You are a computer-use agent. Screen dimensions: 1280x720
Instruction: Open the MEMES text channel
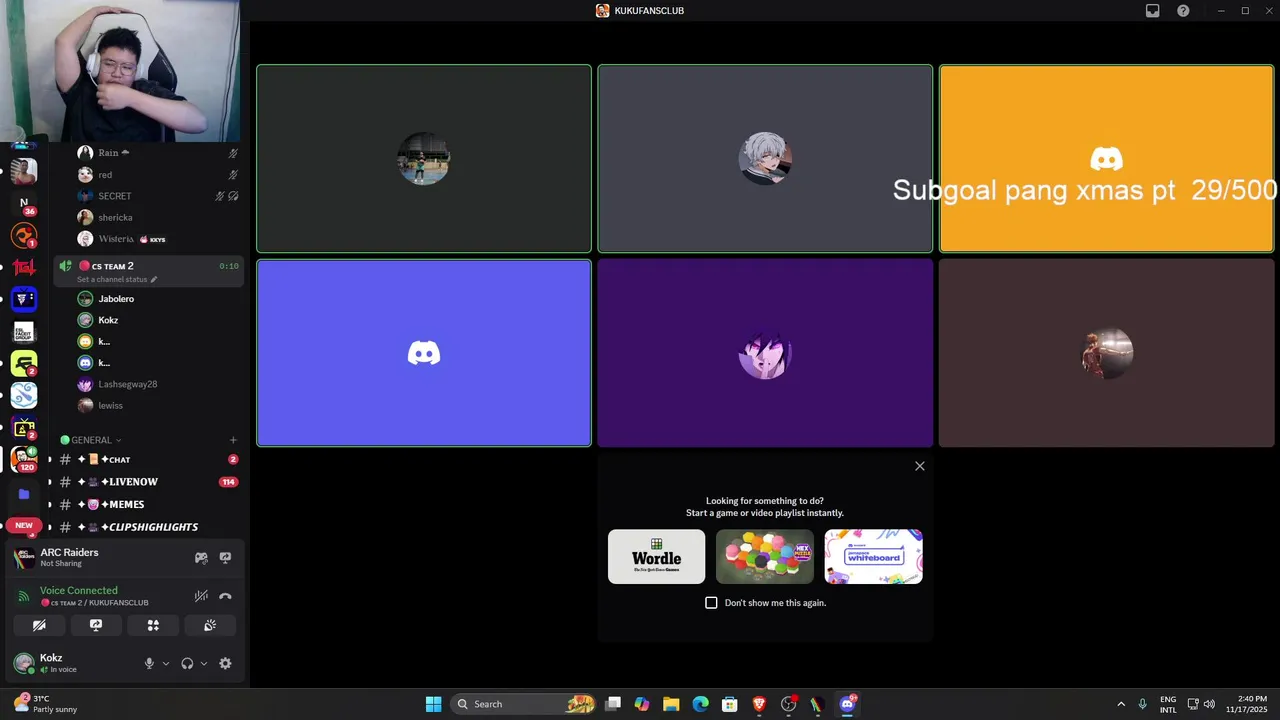coord(148,504)
